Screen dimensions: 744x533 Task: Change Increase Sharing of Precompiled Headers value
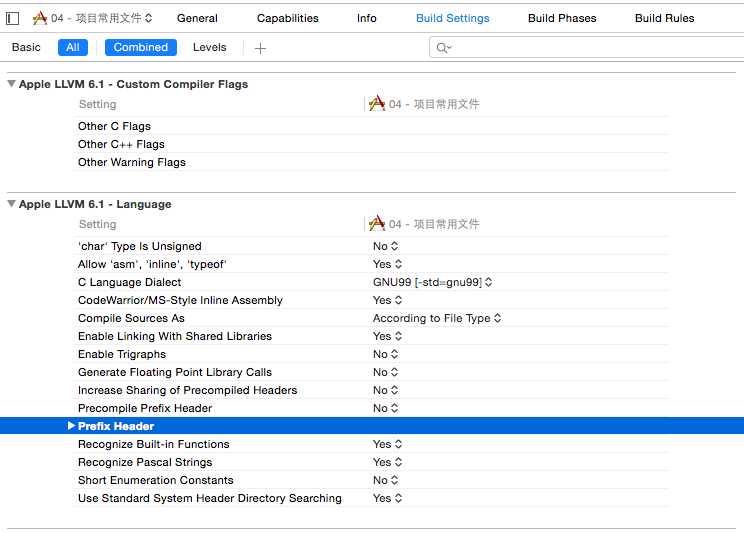tap(385, 390)
